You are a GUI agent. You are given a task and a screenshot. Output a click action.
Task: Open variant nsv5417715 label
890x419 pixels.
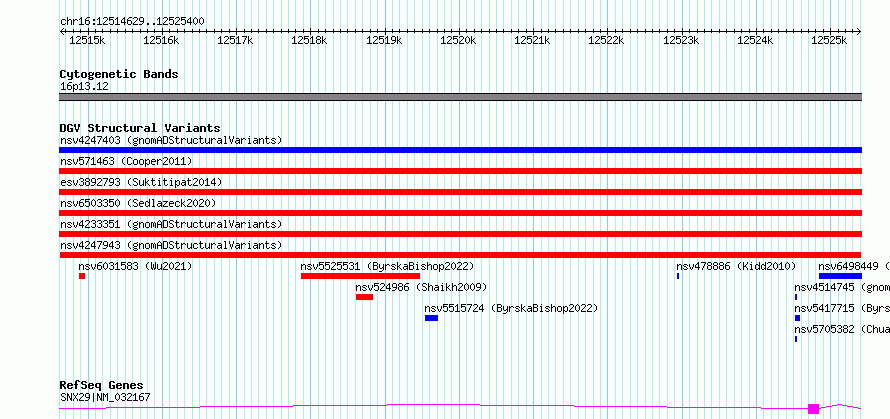point(842,308)
